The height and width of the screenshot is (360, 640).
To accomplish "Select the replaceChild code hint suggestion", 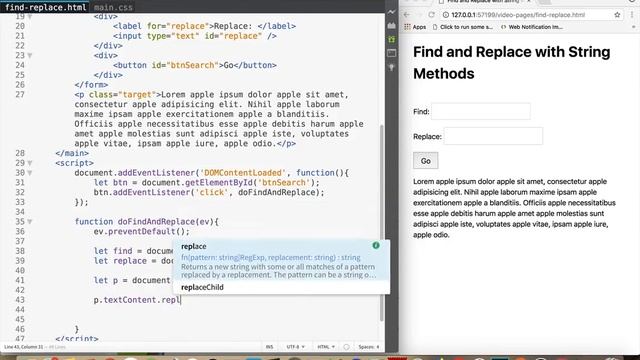I will 281,287.
